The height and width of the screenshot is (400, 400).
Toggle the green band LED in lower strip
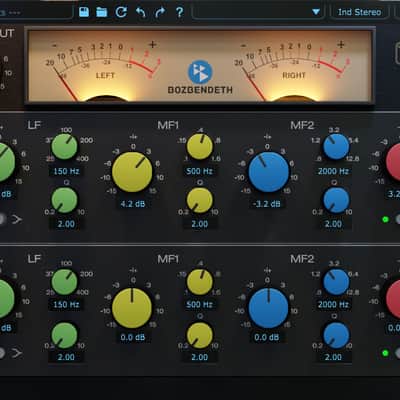(x=386, y=353)
